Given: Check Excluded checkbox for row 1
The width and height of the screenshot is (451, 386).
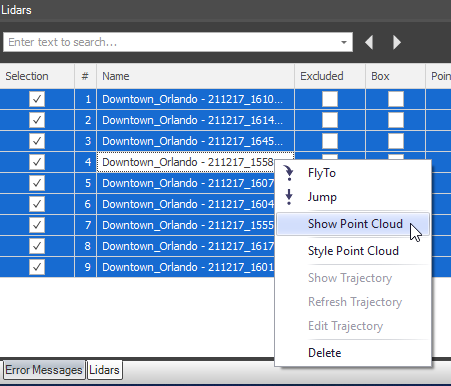Looking at the screenshot, I should pyautogui.click(x=330, y=99).
